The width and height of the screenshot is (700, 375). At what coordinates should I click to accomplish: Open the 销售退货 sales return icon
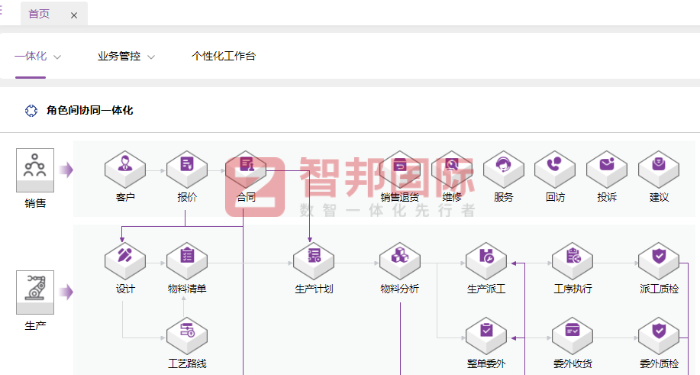tap(400, 169)
